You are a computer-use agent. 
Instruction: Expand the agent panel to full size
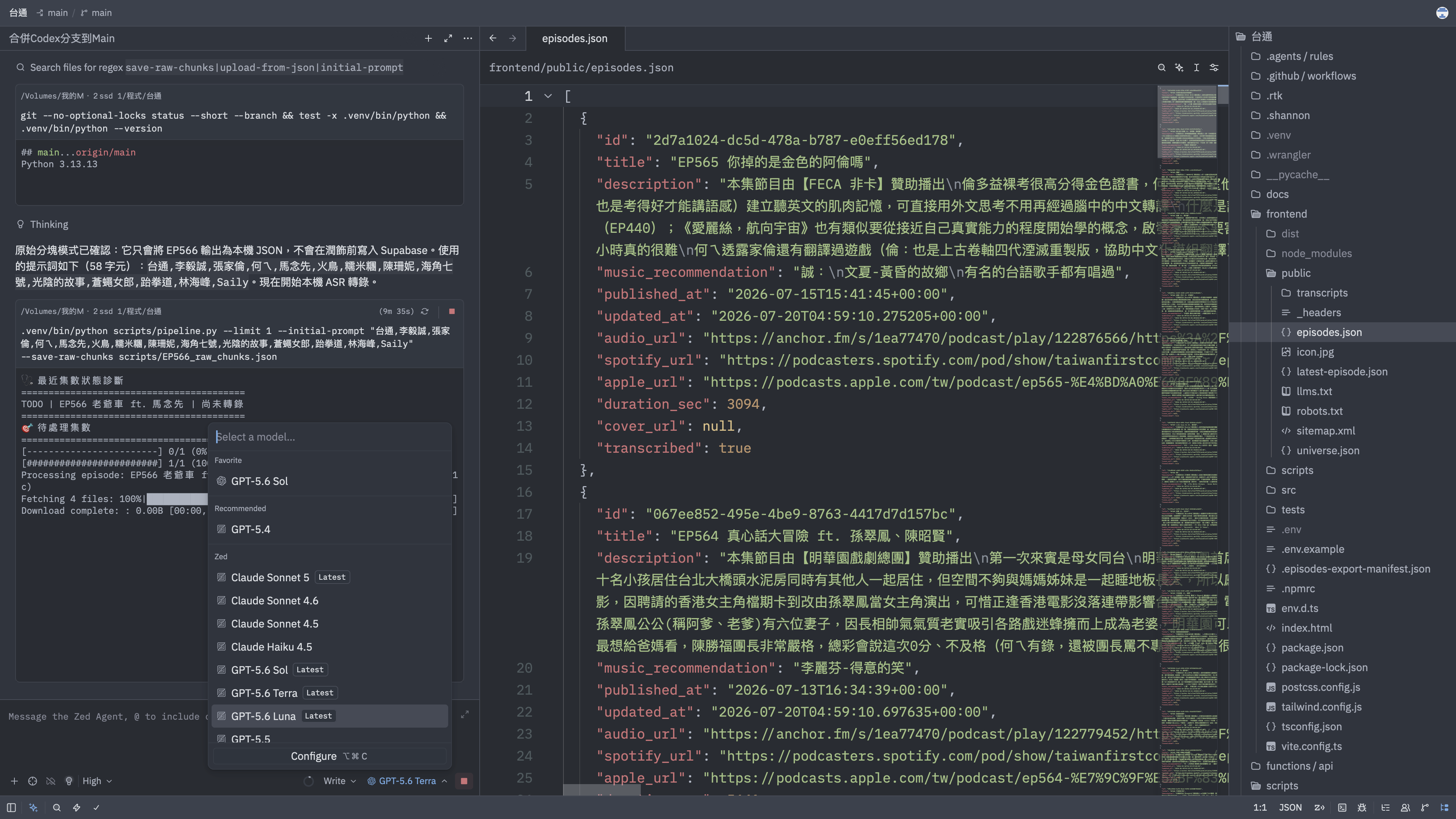click(448, 38)
